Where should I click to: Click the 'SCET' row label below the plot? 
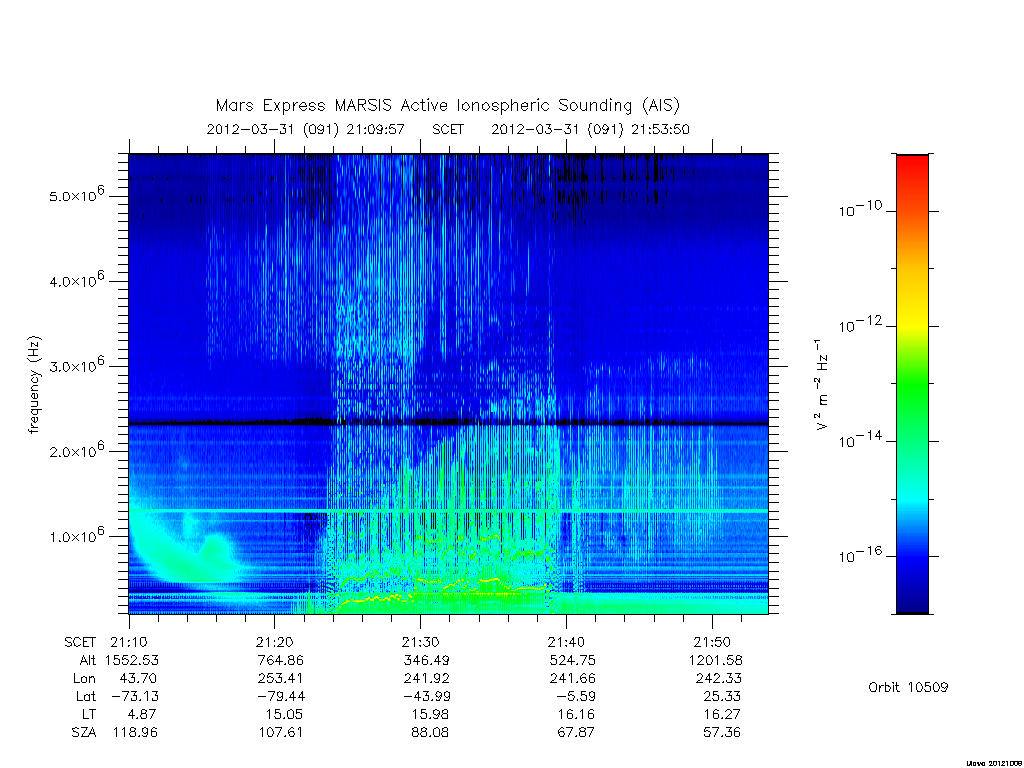click(x=80, y=642)
